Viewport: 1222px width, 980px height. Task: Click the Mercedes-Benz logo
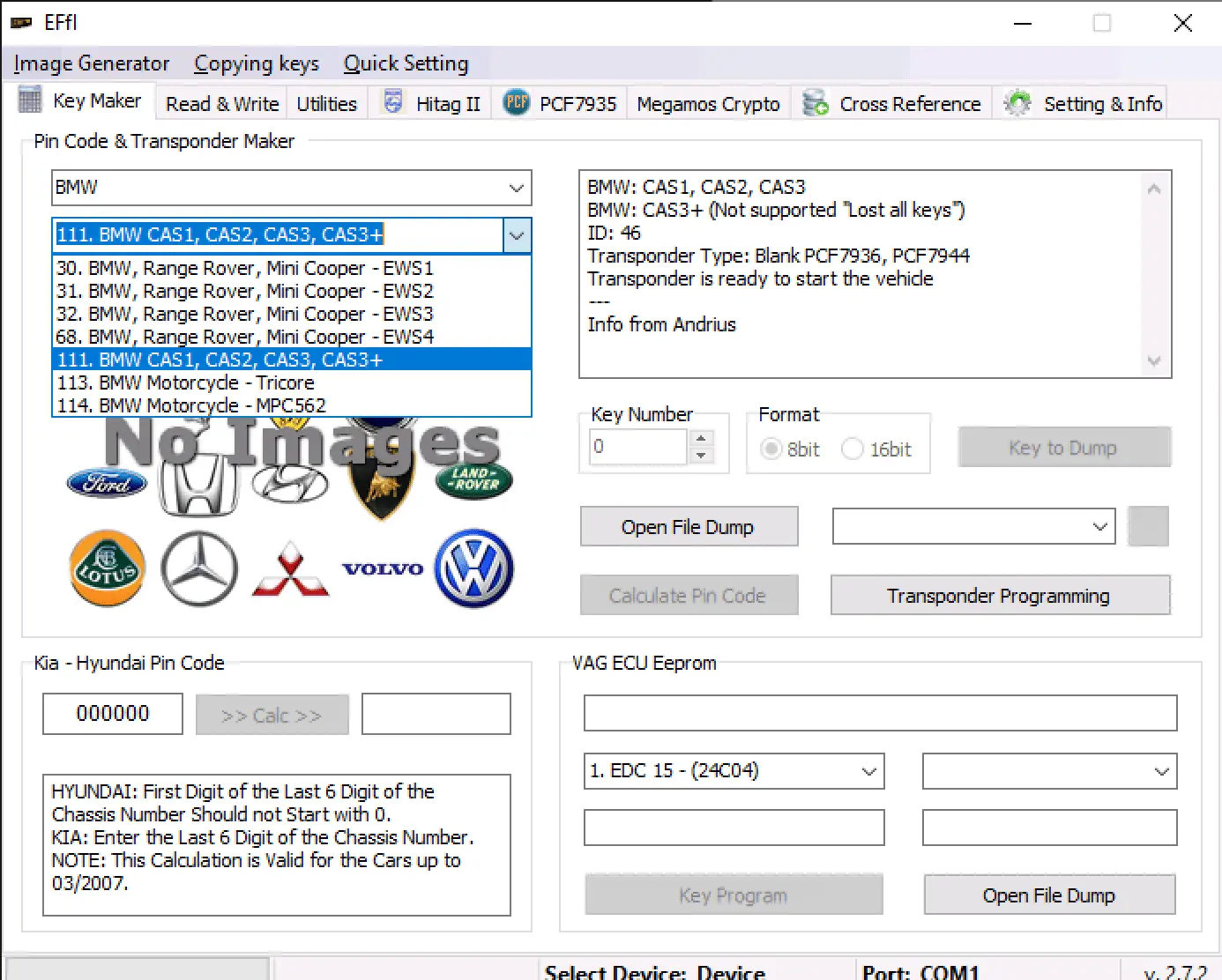coord(199,568)
